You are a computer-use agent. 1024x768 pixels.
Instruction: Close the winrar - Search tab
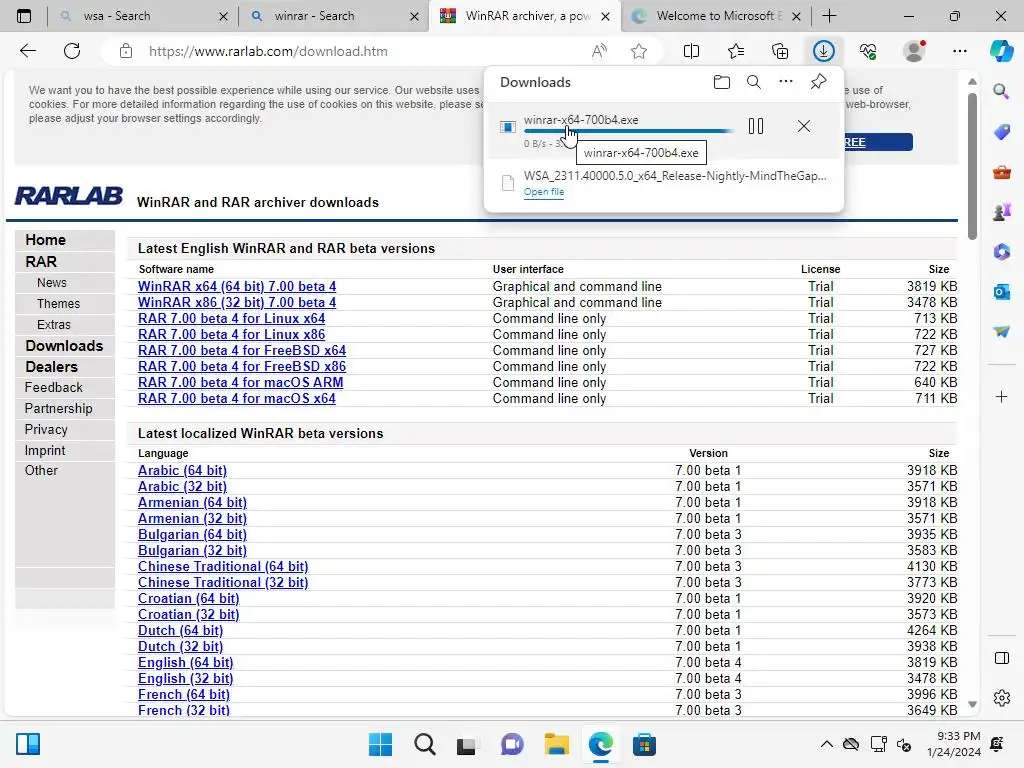(414, 16)
